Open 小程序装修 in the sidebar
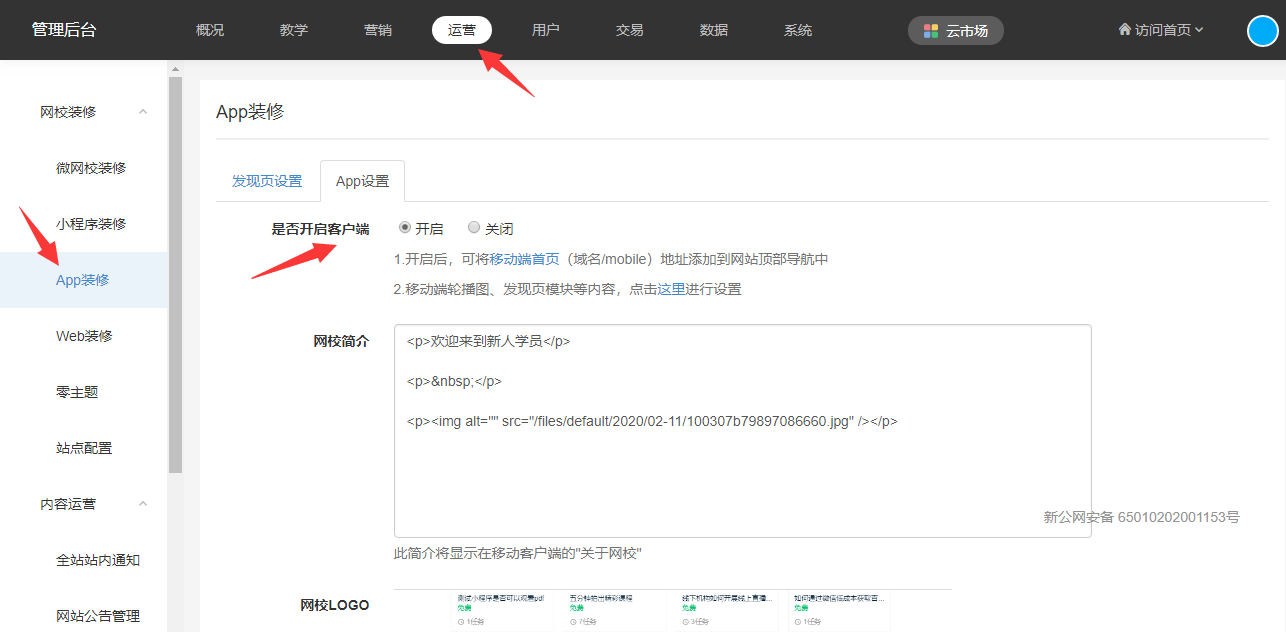The image size is (1286, 632). (x=91, y=224)
